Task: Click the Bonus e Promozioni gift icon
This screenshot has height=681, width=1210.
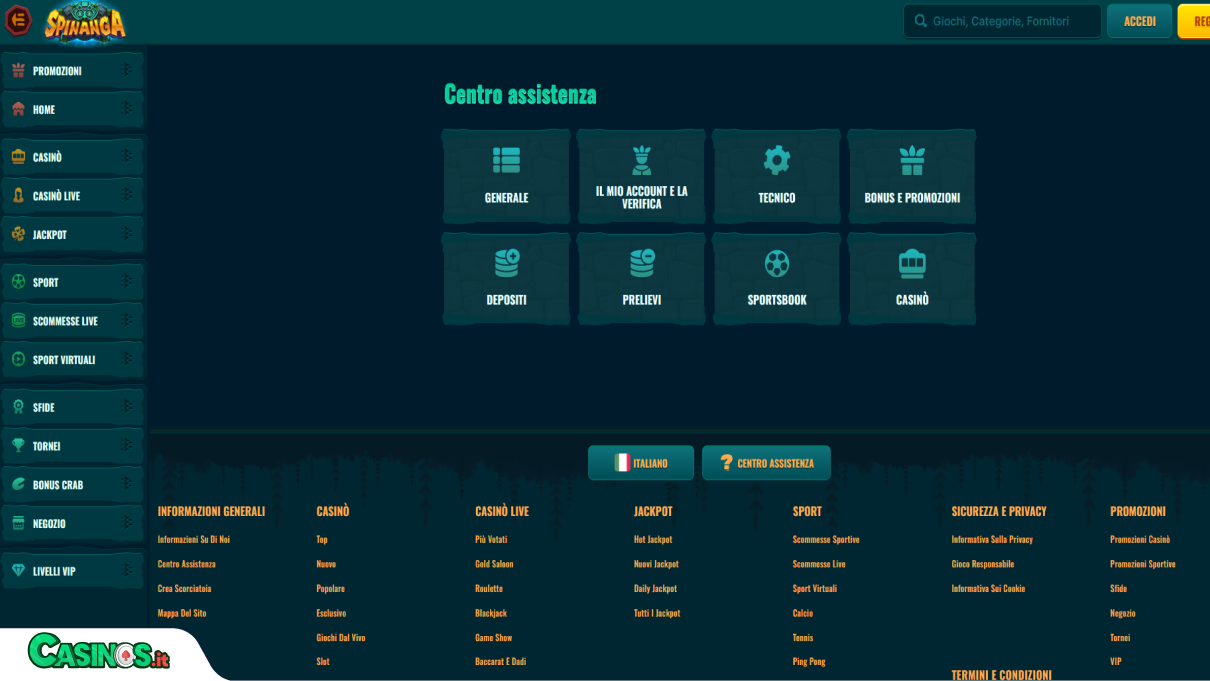Action: coord(912,160)
